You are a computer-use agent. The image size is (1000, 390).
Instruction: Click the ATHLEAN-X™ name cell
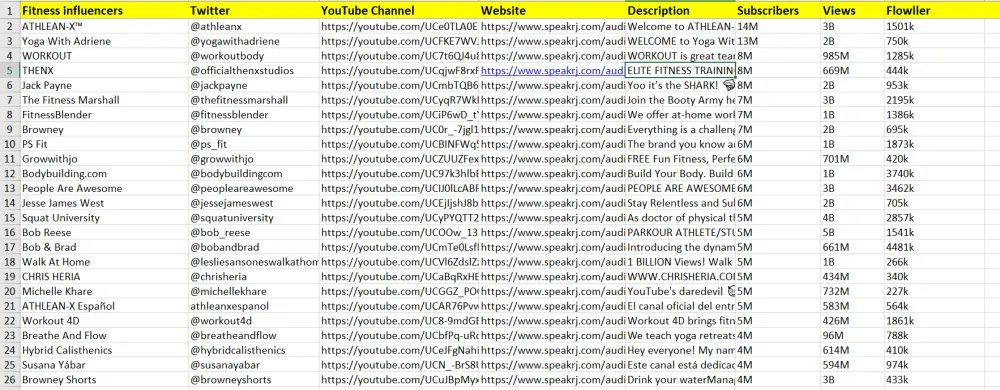(x=105, y=27)
